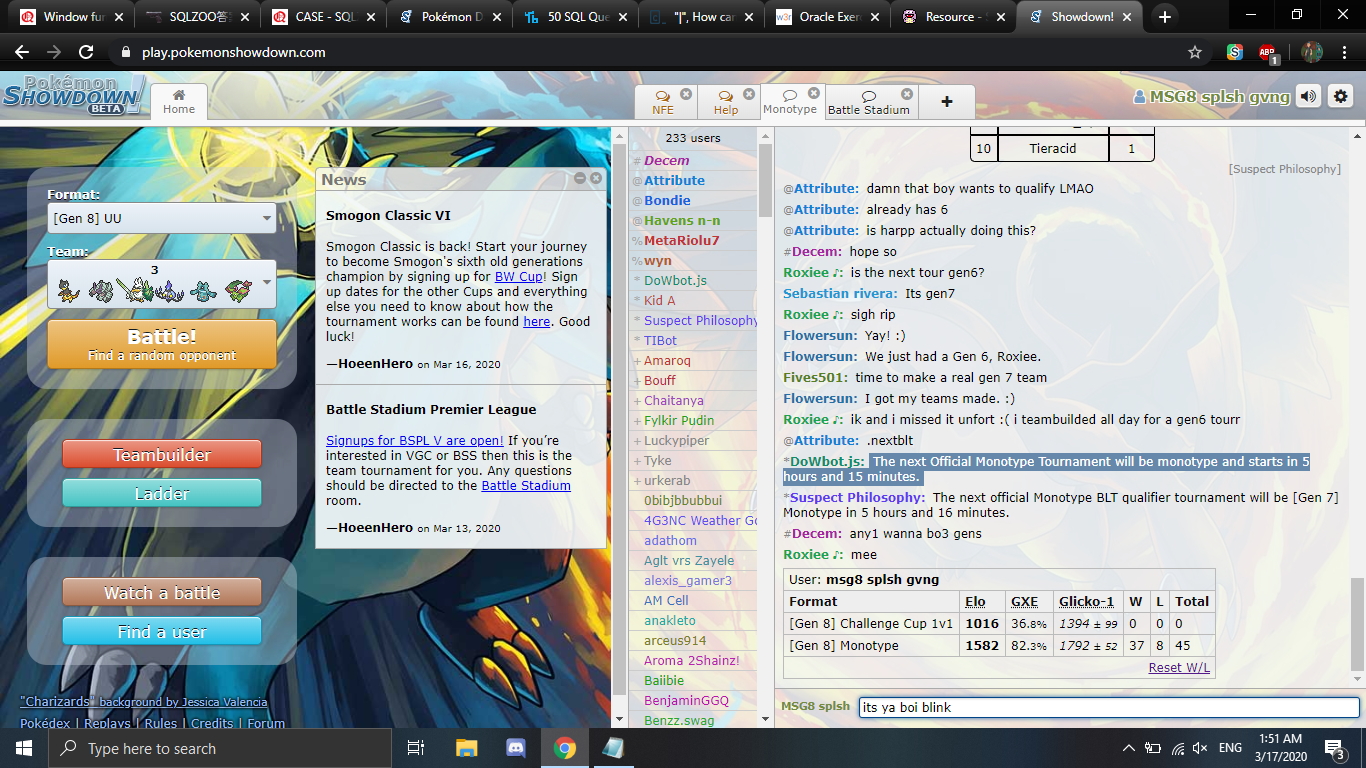
Task: Minimize the News panel
Action: 580,178
